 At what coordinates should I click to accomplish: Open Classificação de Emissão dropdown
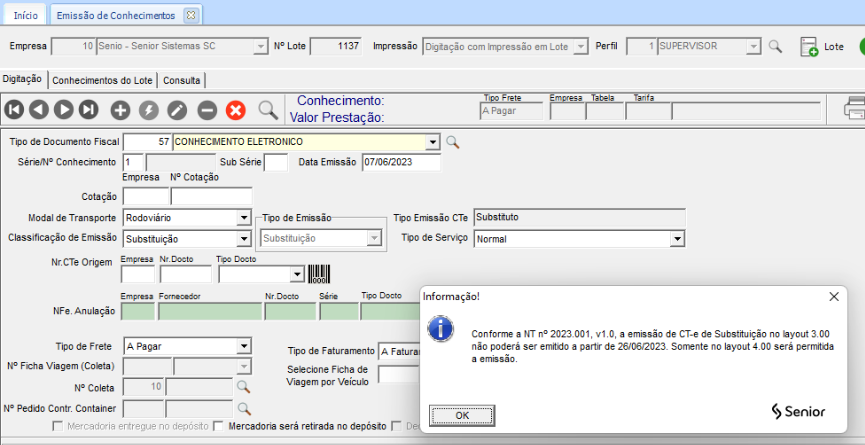(x=244, y=239)
